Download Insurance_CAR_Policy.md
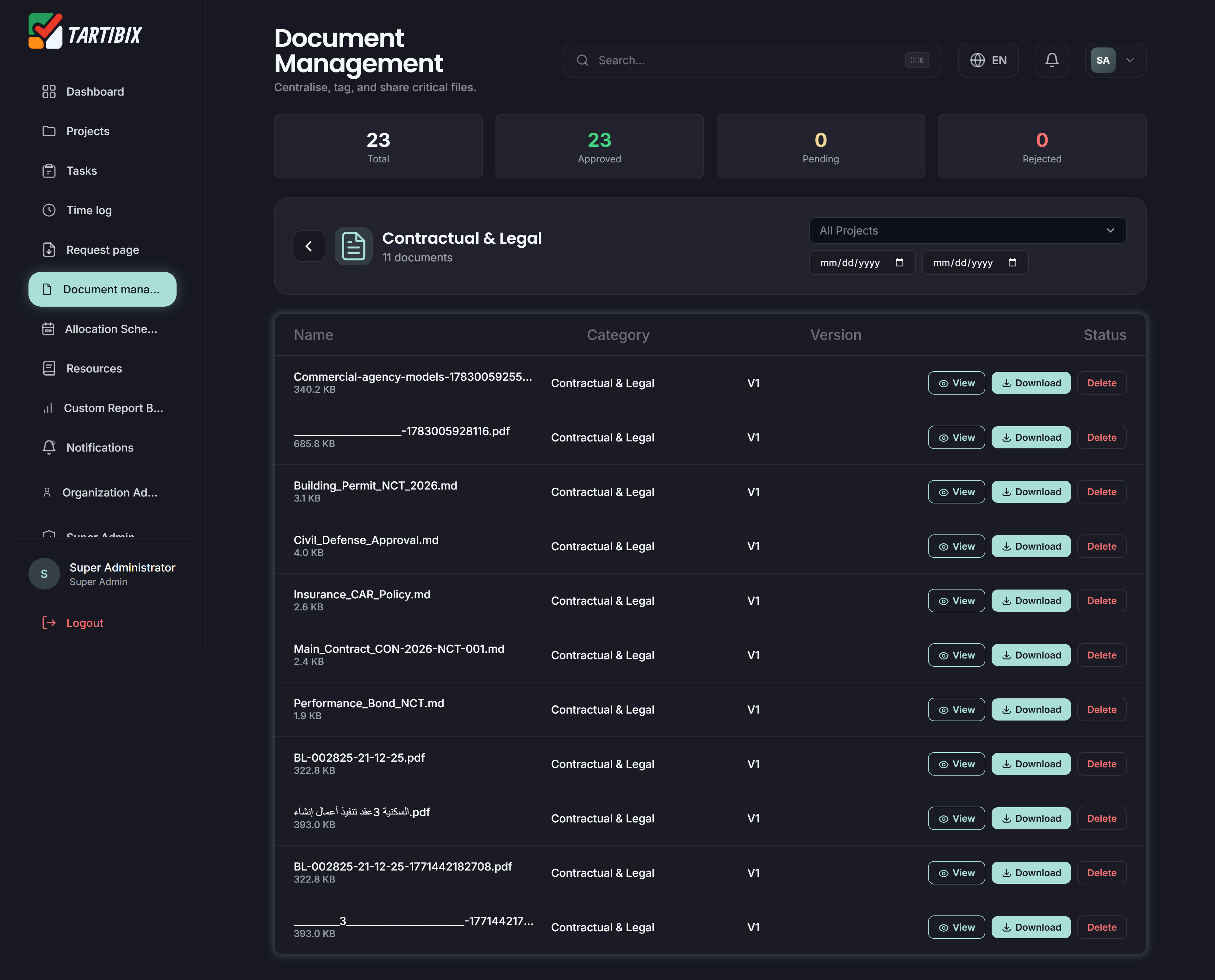This screenshot has height=980, width=1215. 1031,601
